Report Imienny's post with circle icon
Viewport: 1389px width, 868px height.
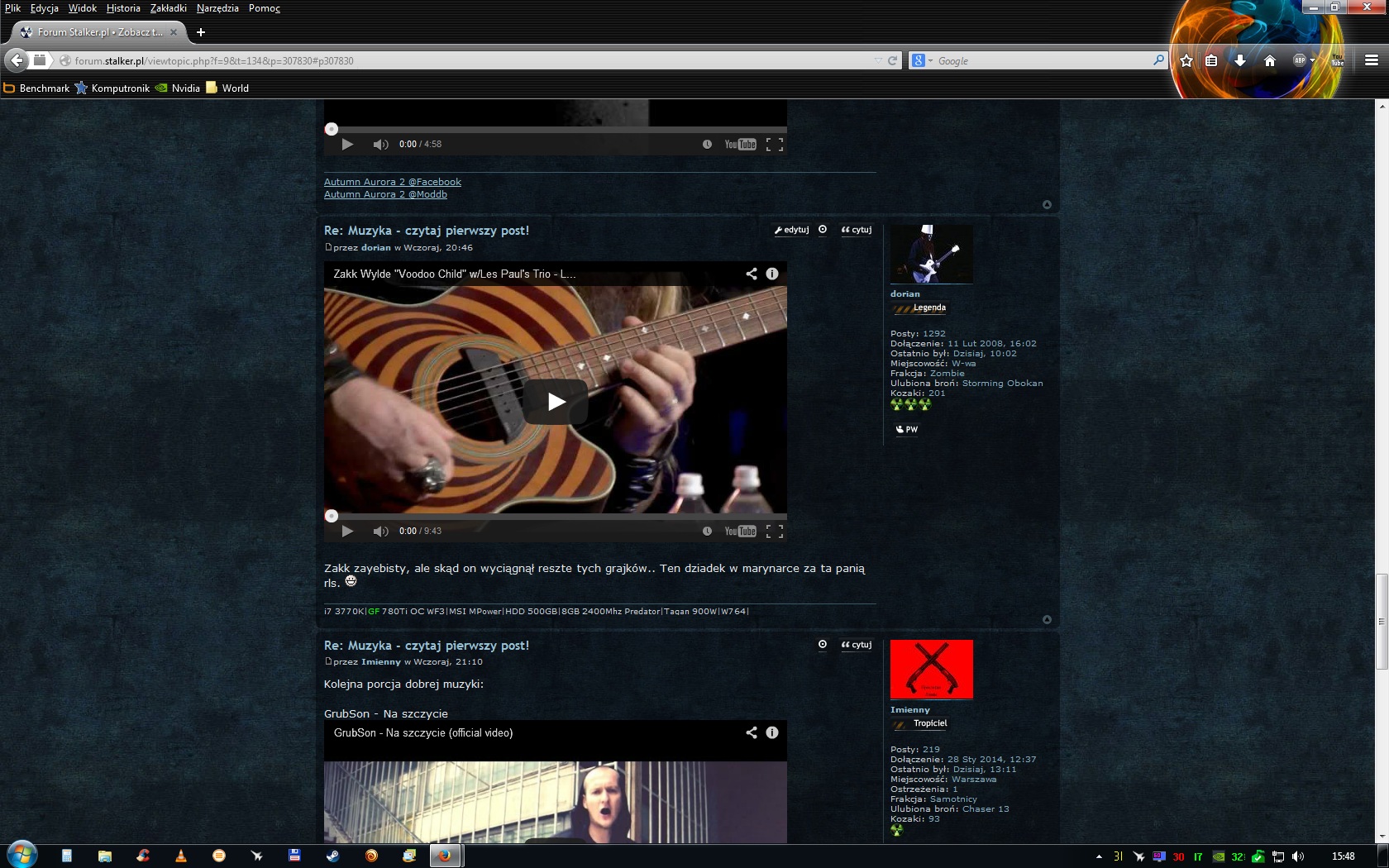tap(823, 645)
